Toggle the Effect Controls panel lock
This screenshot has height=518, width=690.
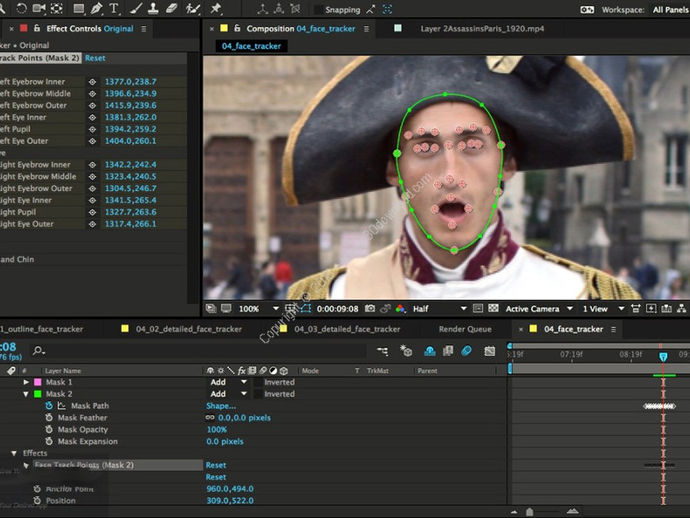pyautogui.click(x=37, y=28)
